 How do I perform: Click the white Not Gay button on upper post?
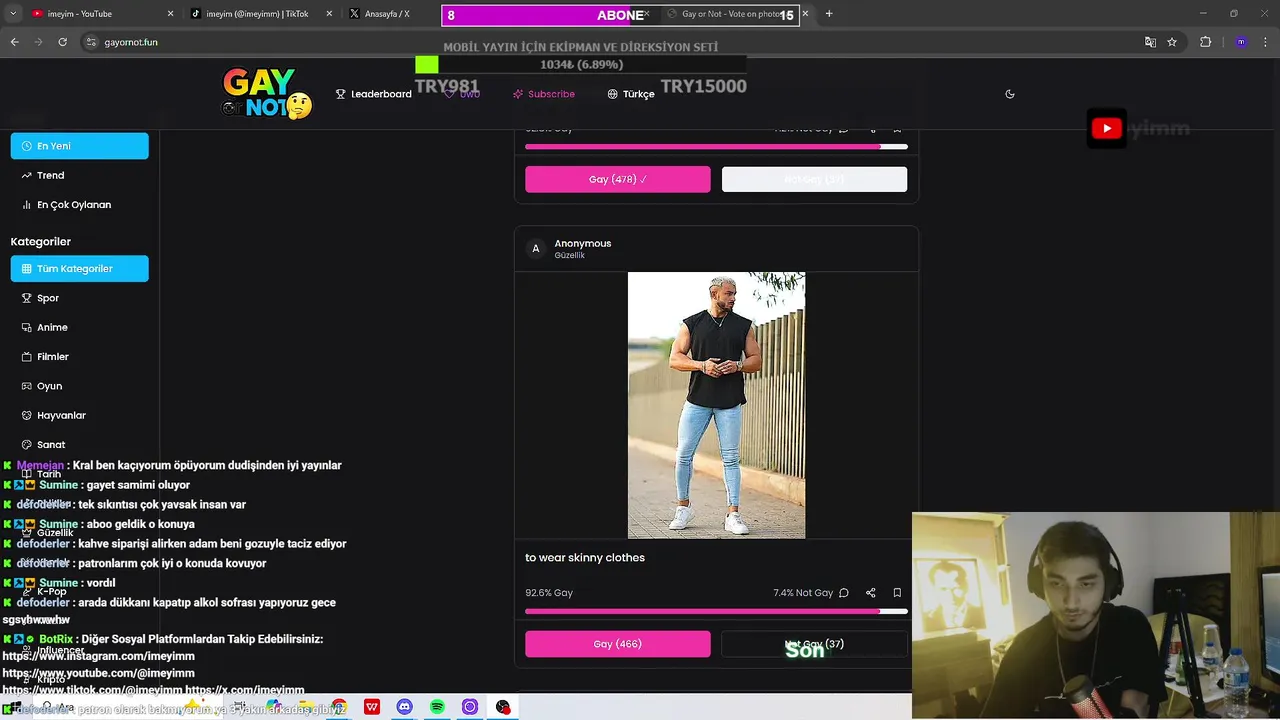(x=814, y=179)
